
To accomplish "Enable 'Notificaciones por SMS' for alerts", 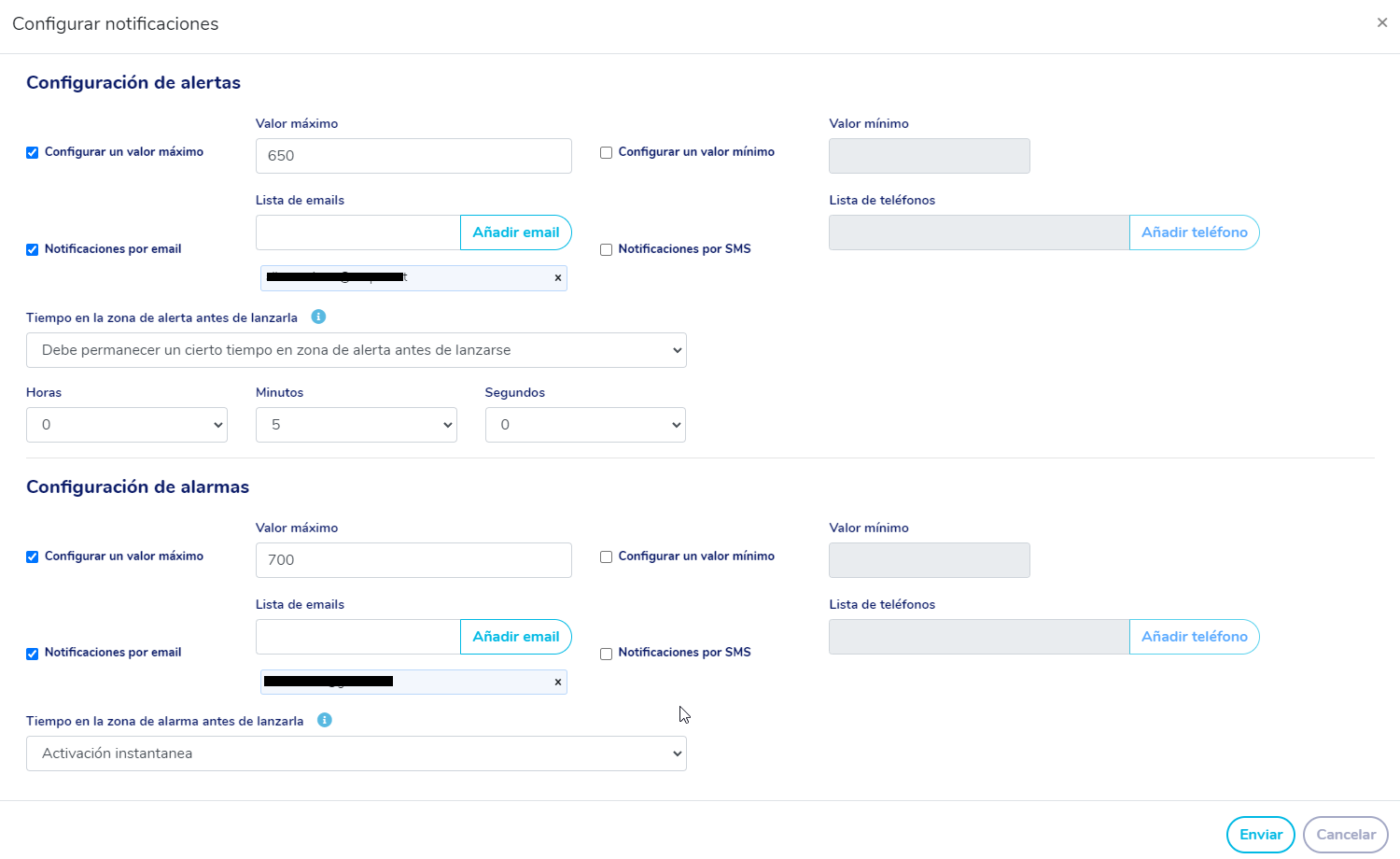I will (606, 249).
